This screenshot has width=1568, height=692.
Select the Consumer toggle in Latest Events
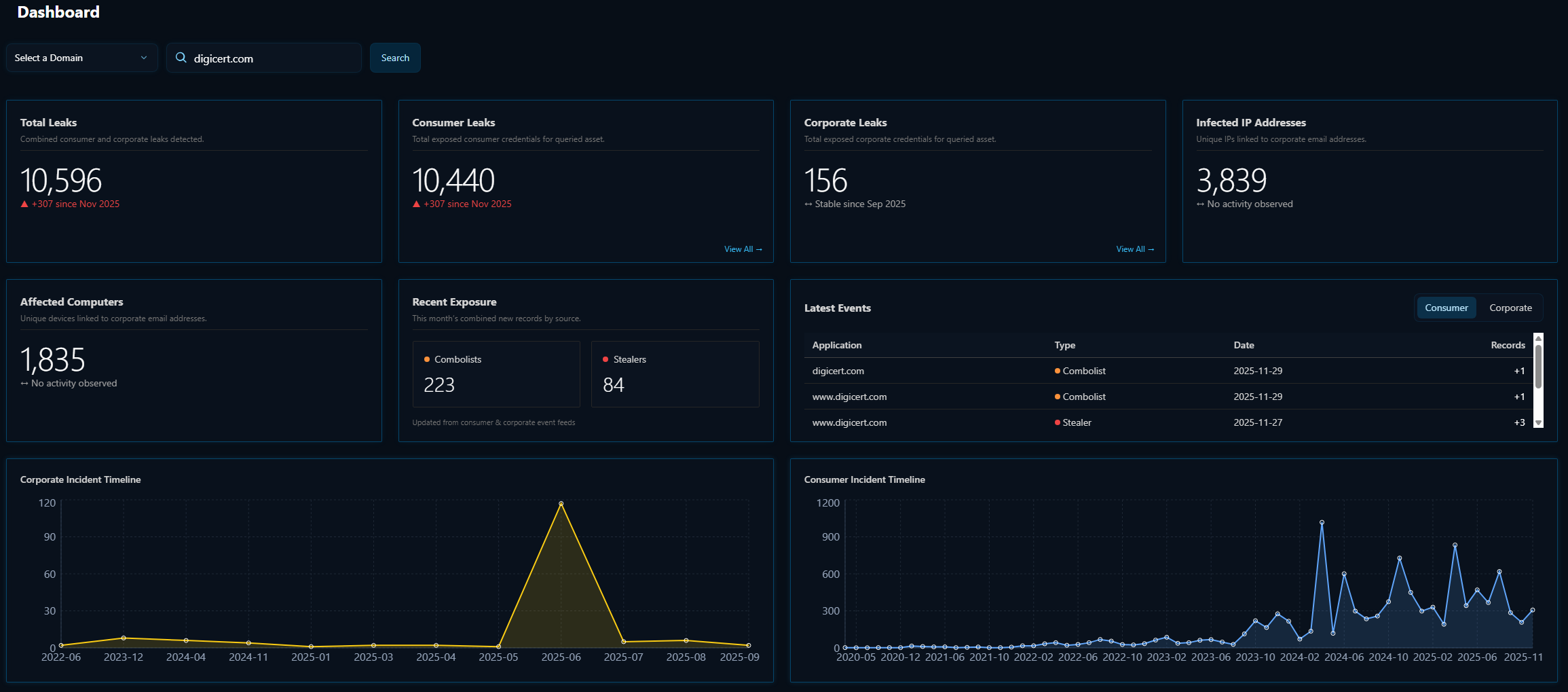pos(1446,308)
